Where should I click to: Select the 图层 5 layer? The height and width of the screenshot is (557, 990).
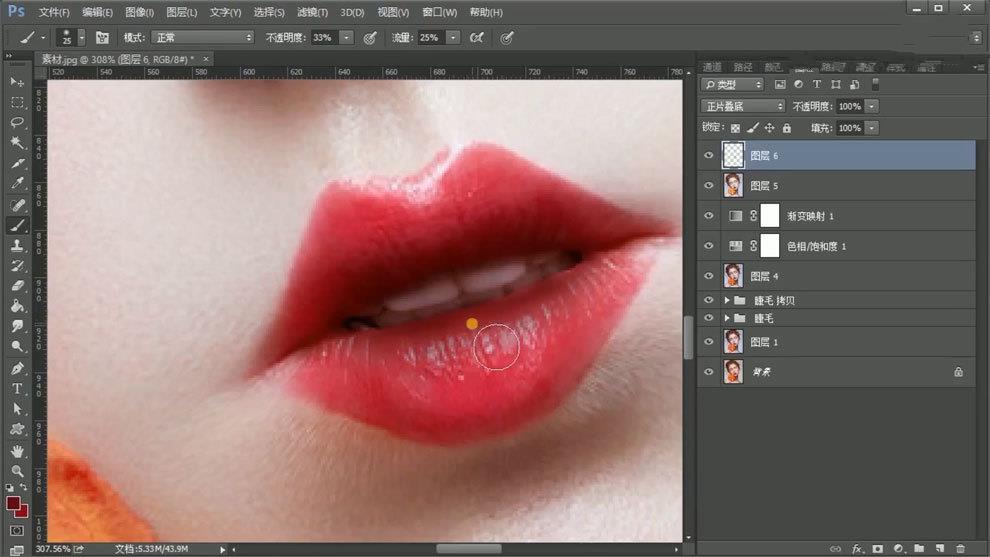764,186
